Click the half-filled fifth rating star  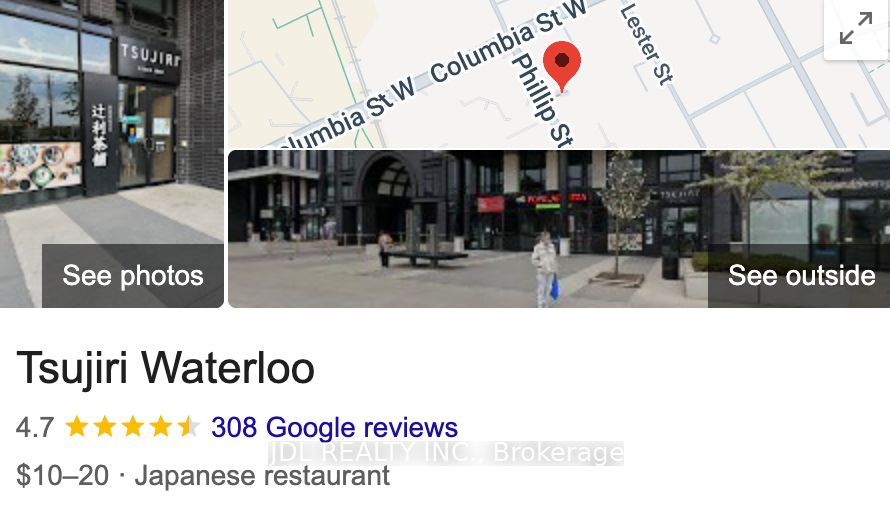coord(188,426)
